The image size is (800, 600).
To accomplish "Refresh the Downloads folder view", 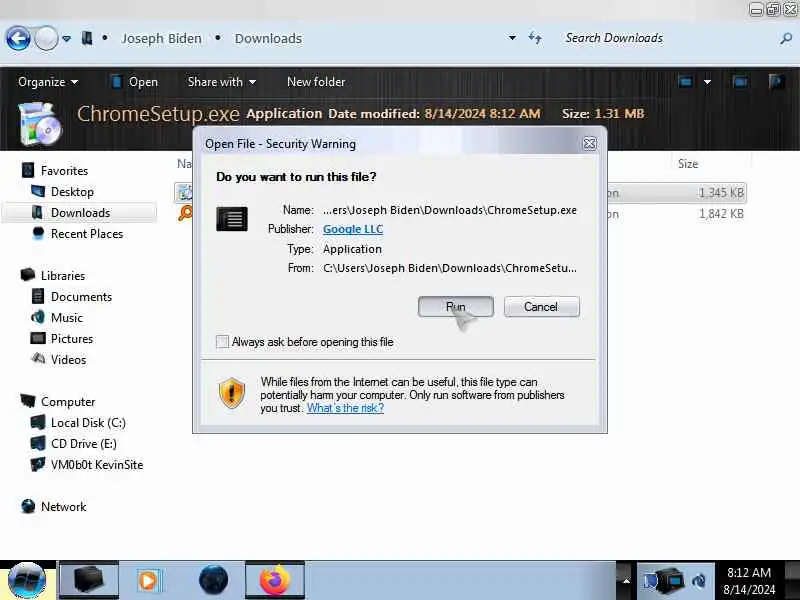I will coord(535,38).
